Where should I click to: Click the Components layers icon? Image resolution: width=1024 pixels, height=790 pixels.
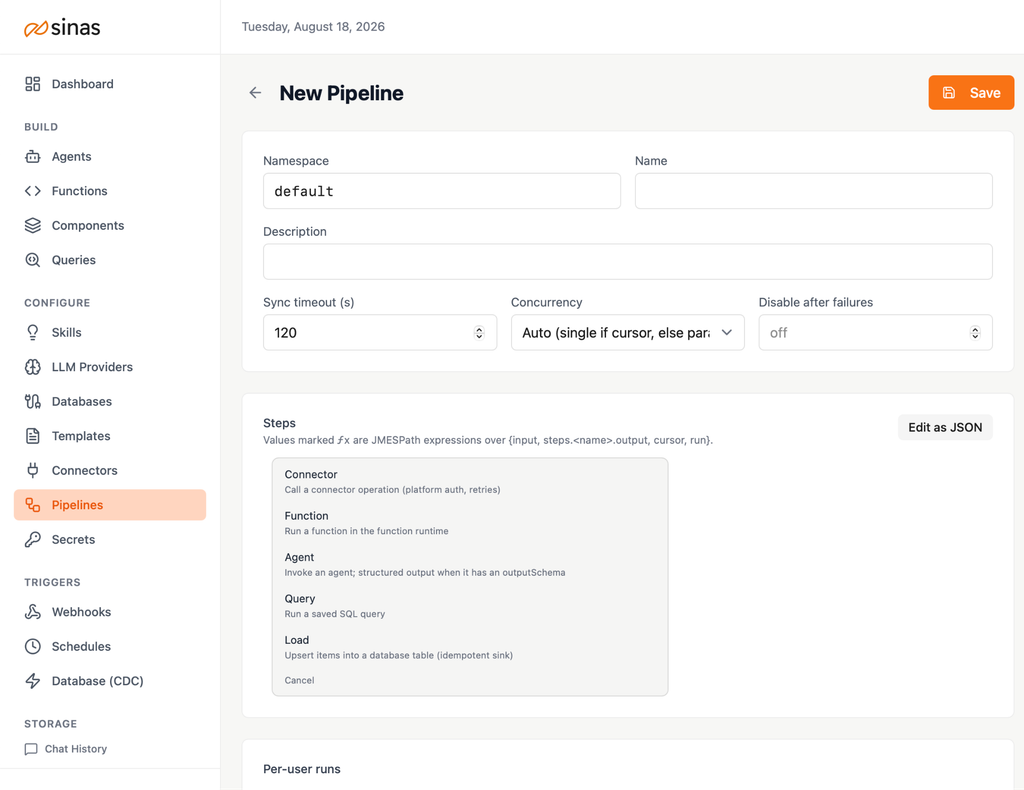click(x=33, y=225)
